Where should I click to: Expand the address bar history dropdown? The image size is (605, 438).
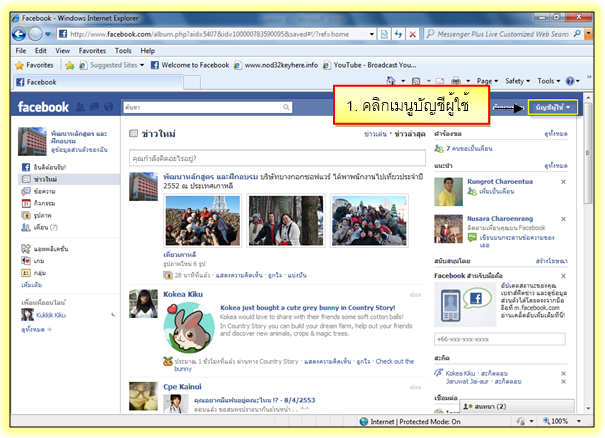(x=371, y=34)
